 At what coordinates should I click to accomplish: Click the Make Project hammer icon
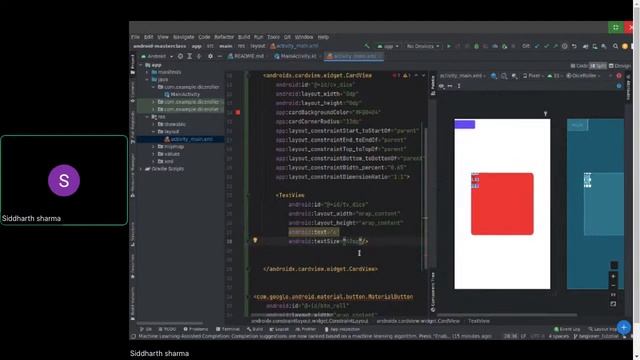(367, 47)
